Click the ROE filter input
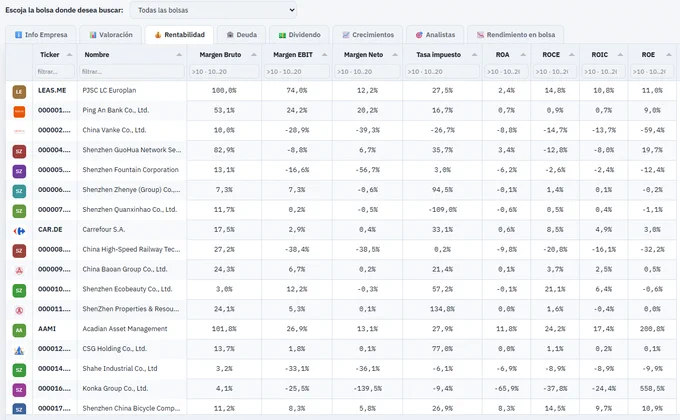 (x=652, y=72)
